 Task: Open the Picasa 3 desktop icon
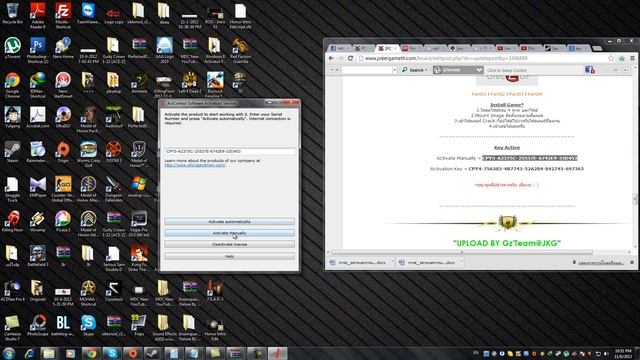63,221
